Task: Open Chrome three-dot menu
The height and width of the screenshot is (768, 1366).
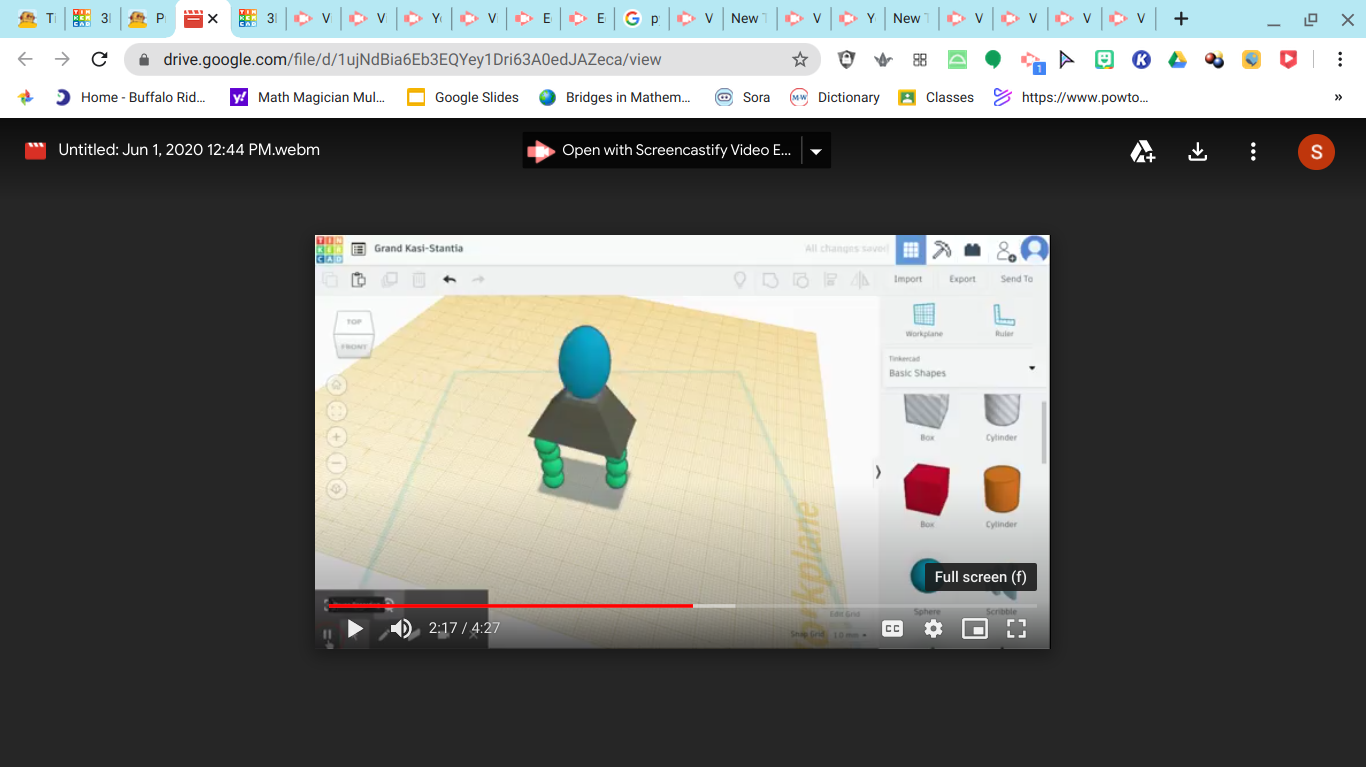Action: [1340, 59]
